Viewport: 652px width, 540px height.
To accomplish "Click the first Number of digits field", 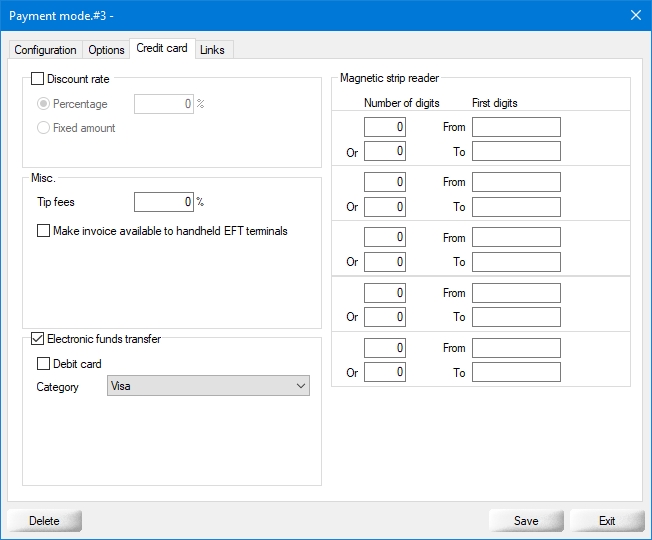I will click(x=385, y=127).
